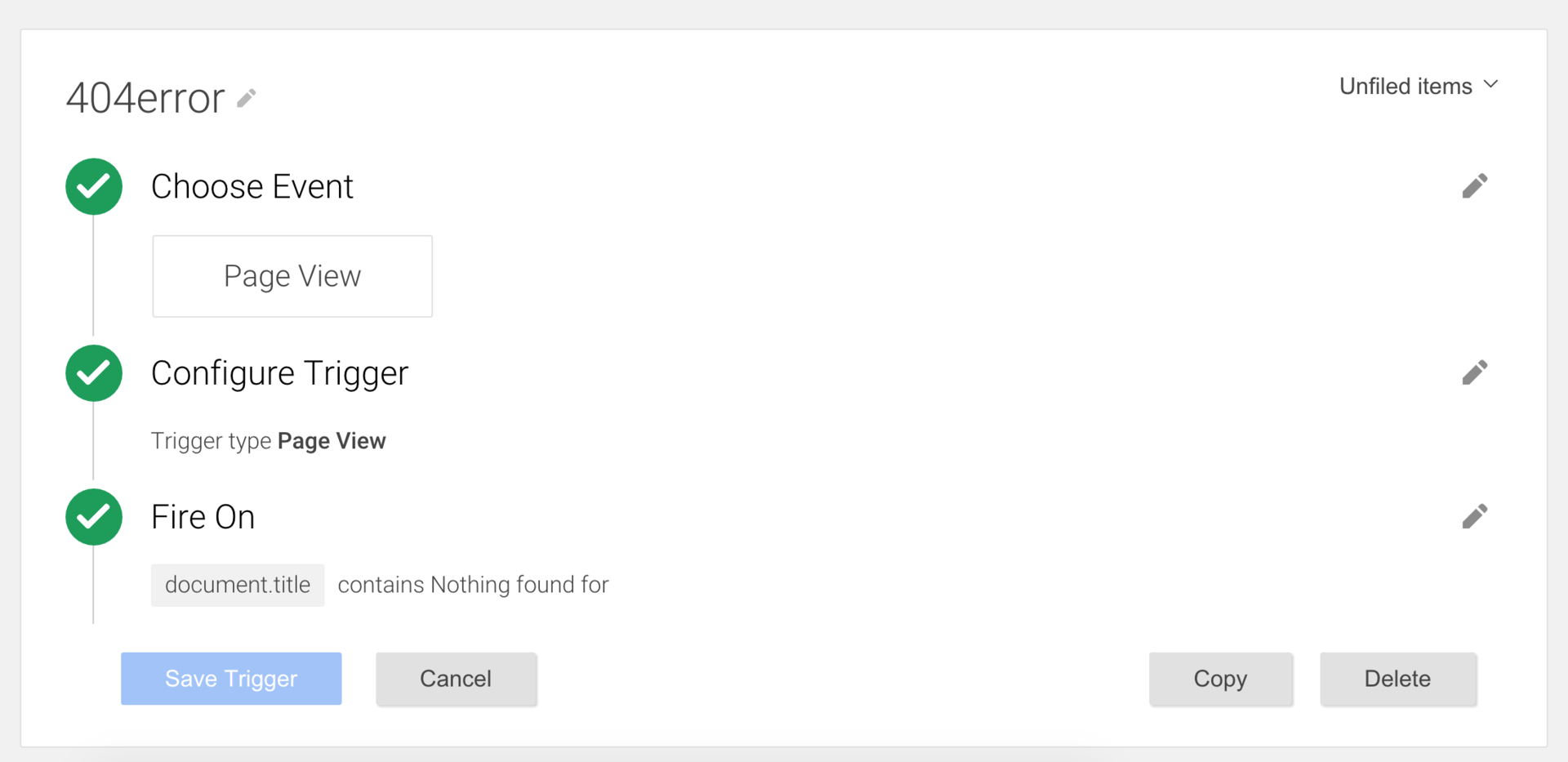
Task: Save the trigger with Save Trigger button
Action: [x=231, y=679]
